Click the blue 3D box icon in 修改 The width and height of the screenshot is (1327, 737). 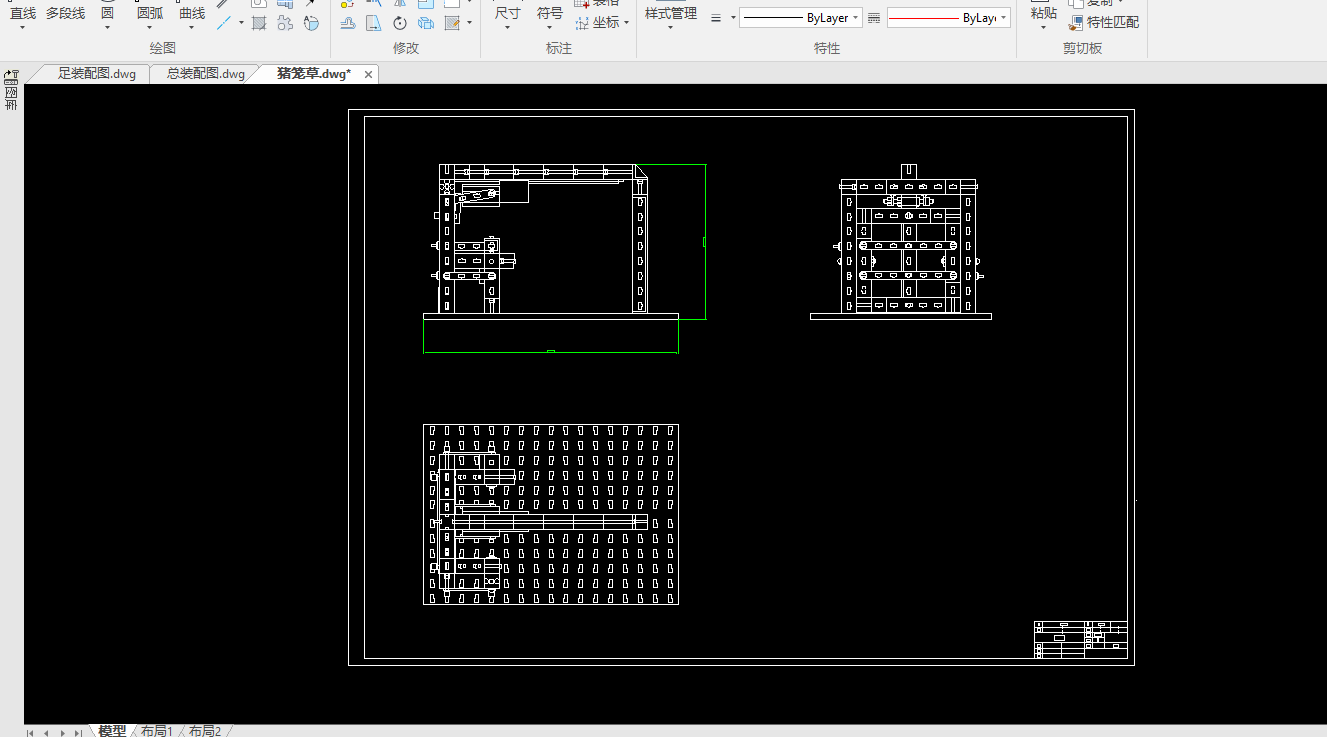426,22
